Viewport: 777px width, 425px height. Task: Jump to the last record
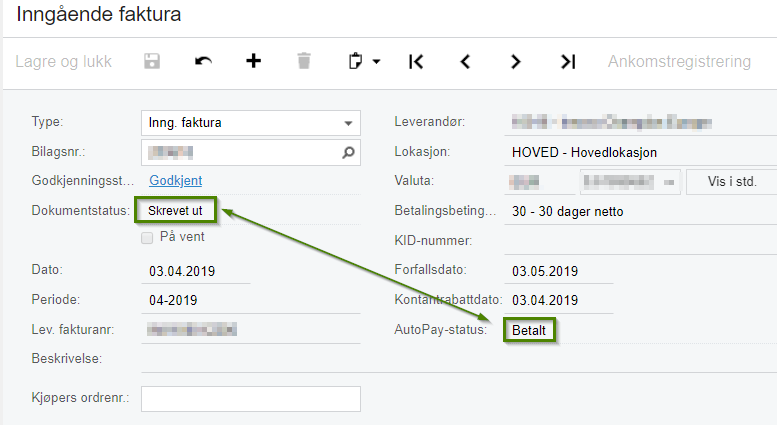pos(568,62)
